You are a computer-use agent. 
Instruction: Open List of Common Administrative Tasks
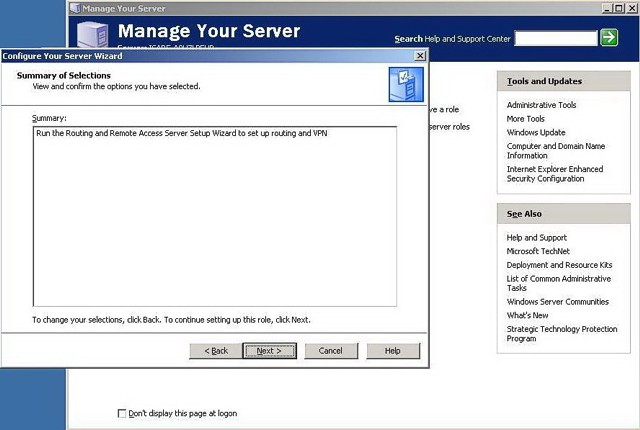pyautogui.click(x=558, y=283)
